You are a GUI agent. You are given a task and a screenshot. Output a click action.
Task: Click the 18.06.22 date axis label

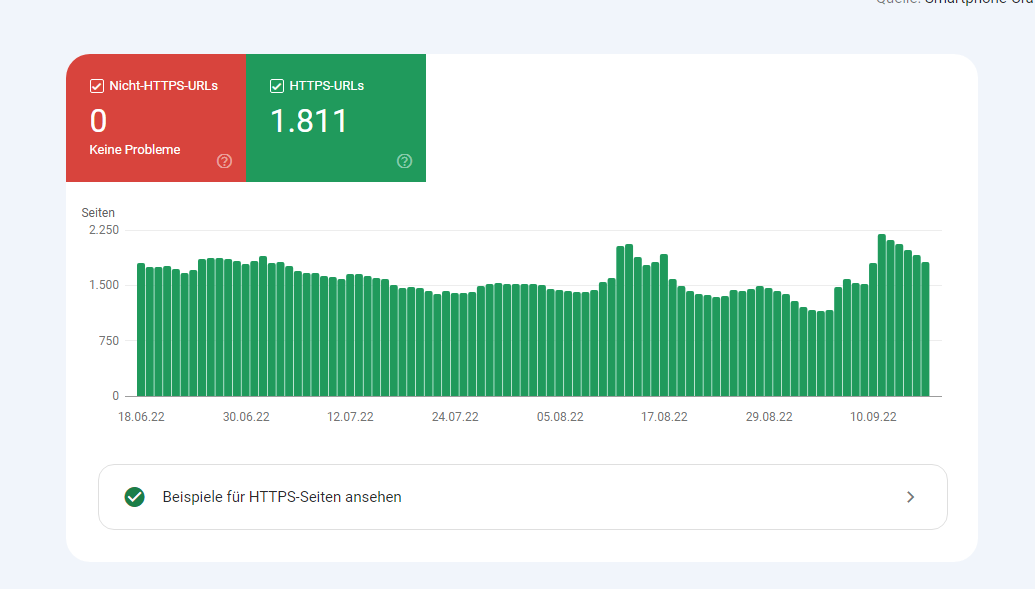[x=141, y=417]
